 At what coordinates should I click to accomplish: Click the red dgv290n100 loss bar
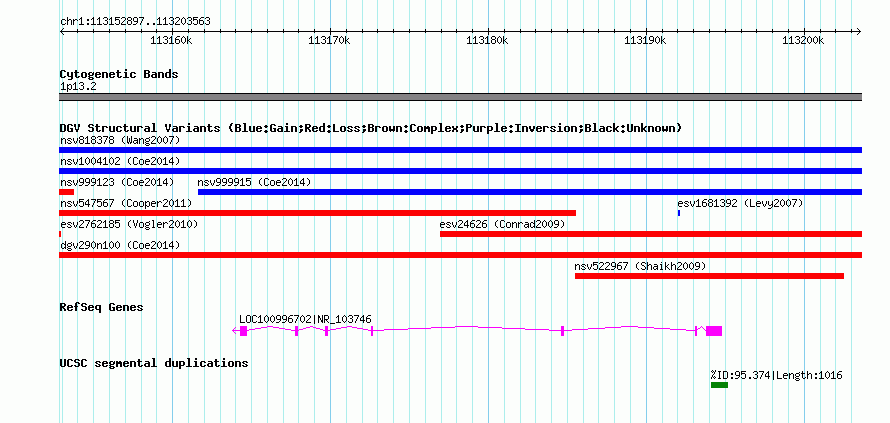460,255
